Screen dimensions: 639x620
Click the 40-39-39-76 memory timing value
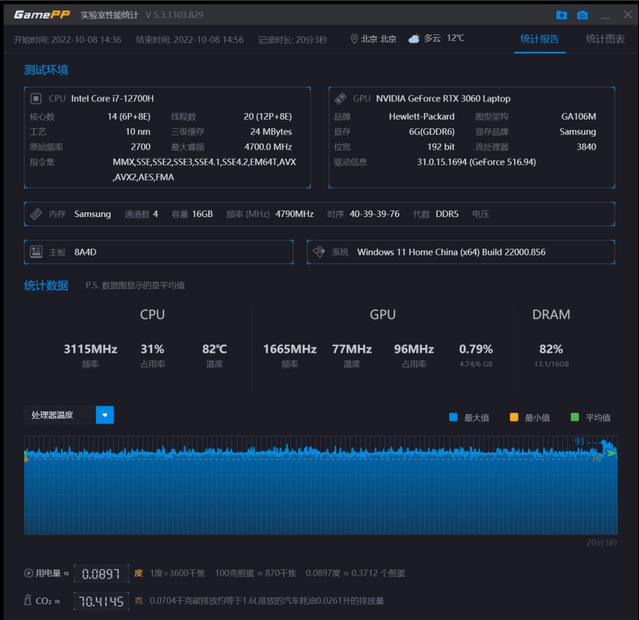(375, 214)
